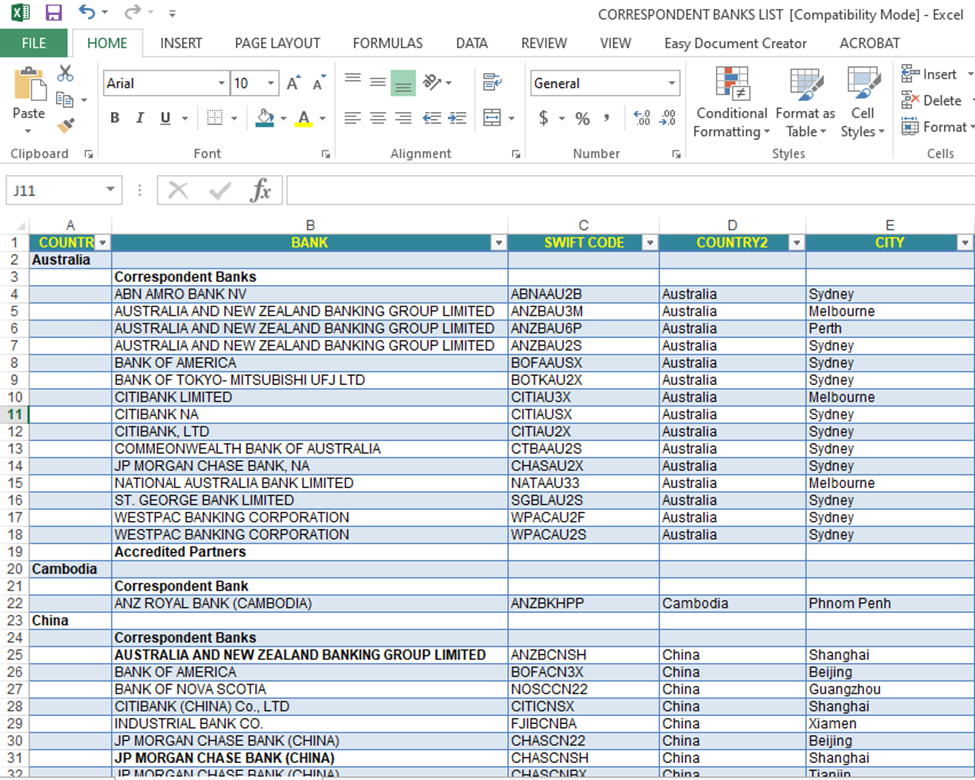975x780 pixels.
Task: Switch to the REVIEW tab
Action: click(x=543, y=43)
